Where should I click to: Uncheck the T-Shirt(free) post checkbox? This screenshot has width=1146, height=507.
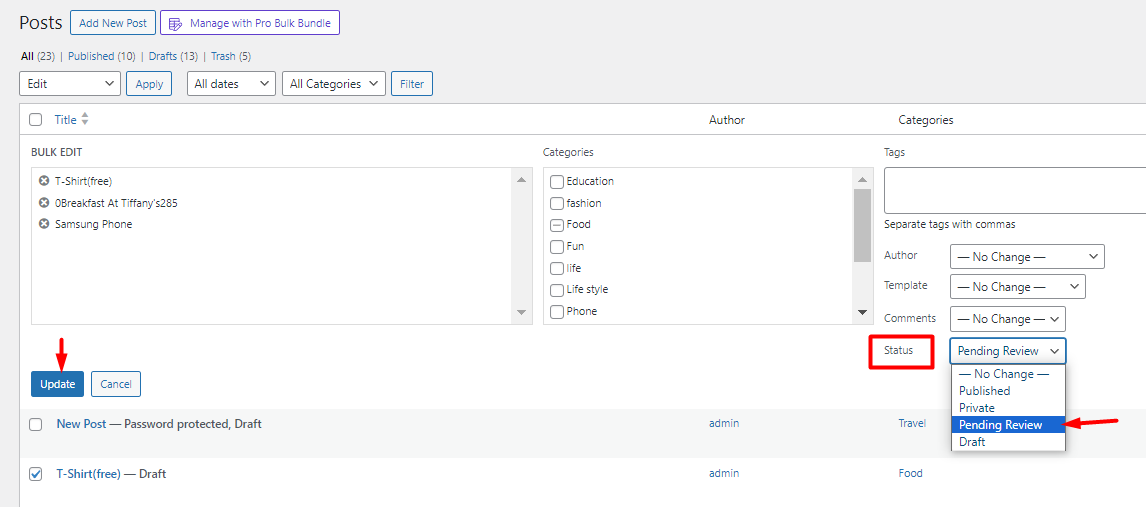click(36, 474)
